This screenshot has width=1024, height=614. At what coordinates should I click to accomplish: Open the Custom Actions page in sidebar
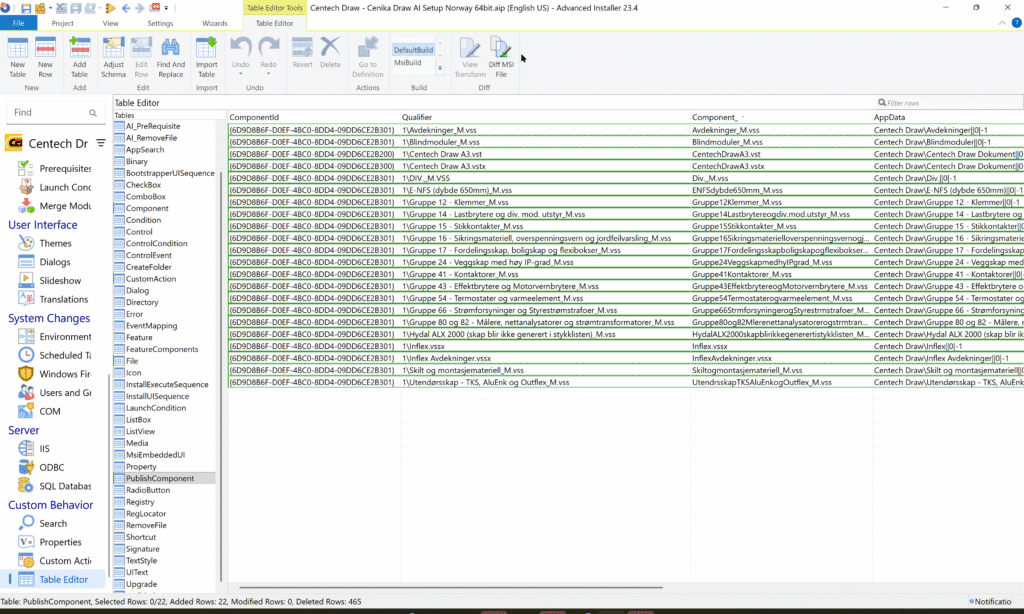point(65,561)
